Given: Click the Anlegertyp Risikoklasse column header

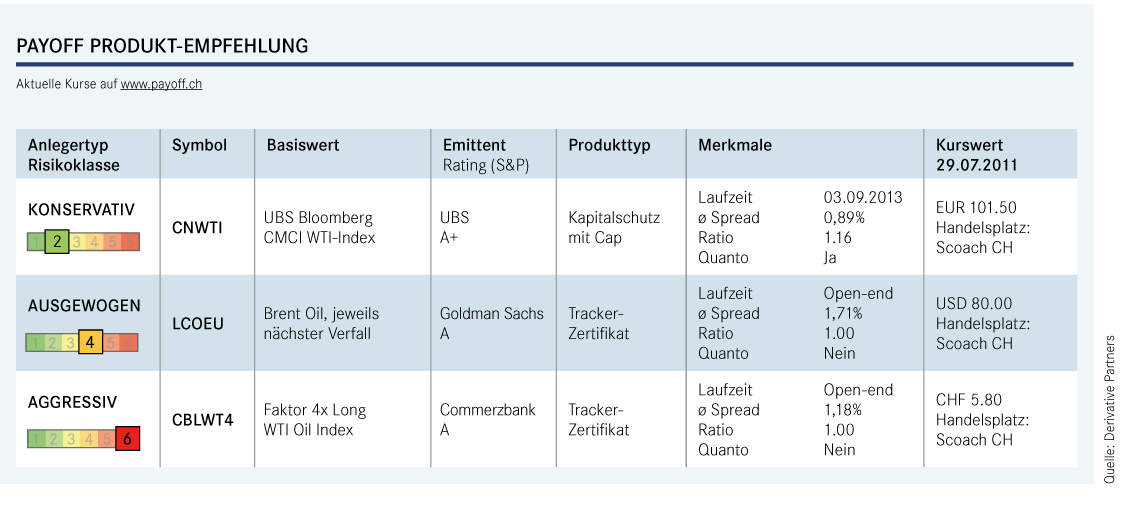Looking at the screenshot, I should (74, 155).
